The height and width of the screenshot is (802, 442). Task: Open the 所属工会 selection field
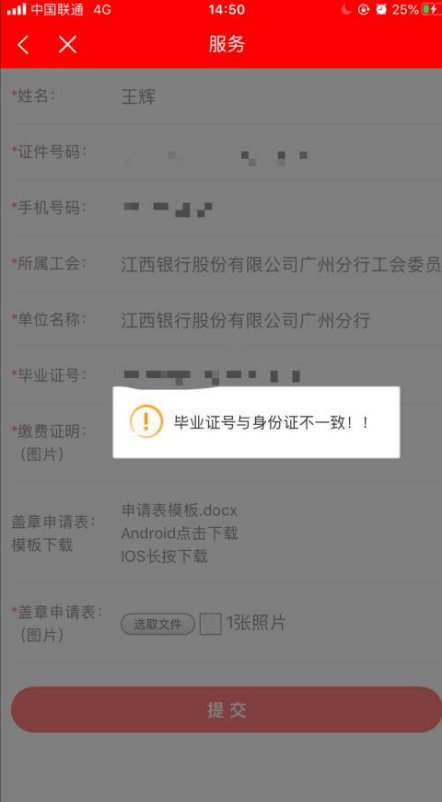[x=221, y=264]
